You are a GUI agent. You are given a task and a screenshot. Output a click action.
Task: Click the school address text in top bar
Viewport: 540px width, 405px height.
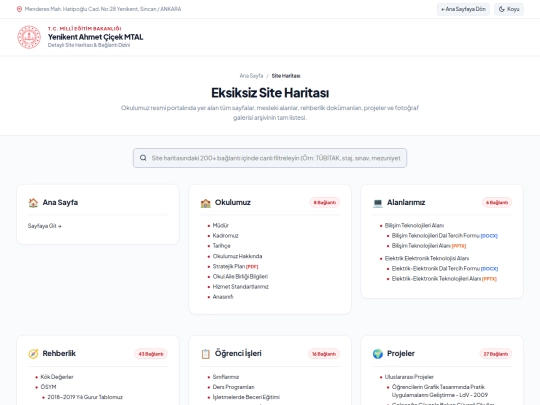pos(103,9)
